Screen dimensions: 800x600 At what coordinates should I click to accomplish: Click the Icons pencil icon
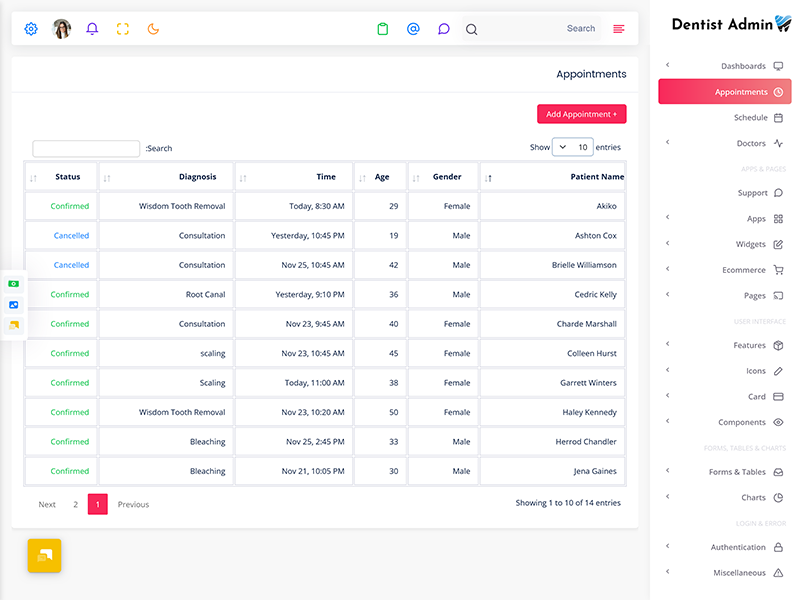tap(778, 371)
